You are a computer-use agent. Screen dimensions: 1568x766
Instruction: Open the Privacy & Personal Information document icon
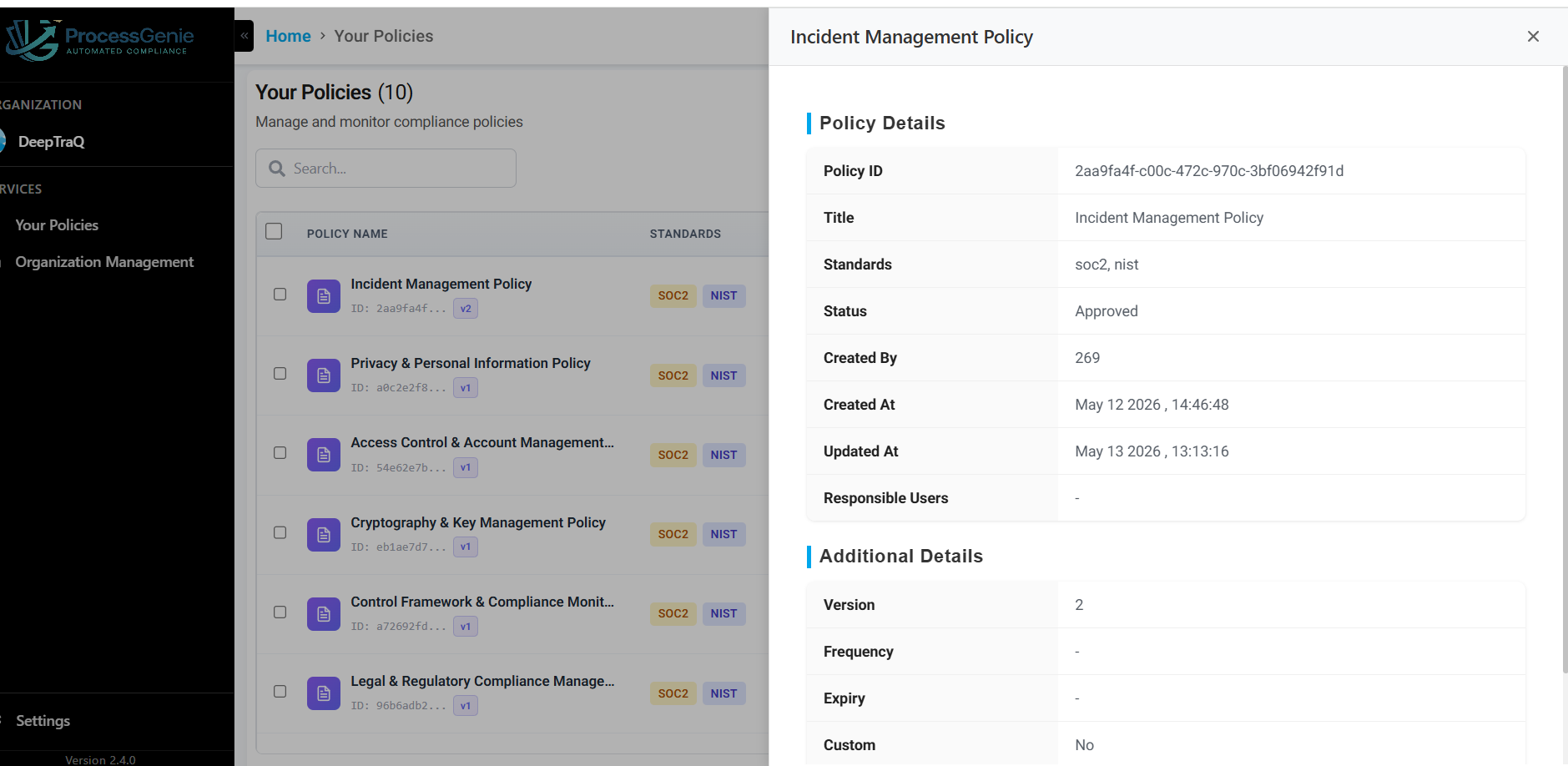pos(324,375)
